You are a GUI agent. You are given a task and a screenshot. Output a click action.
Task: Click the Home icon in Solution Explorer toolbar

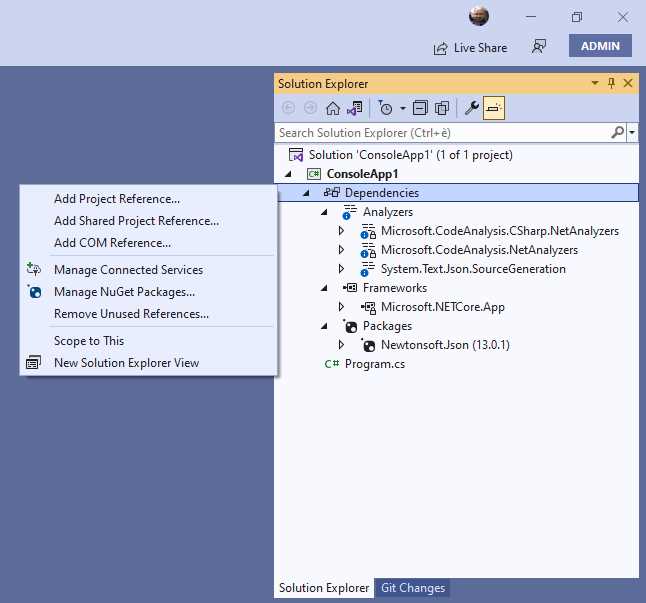[x=333, y=108]
